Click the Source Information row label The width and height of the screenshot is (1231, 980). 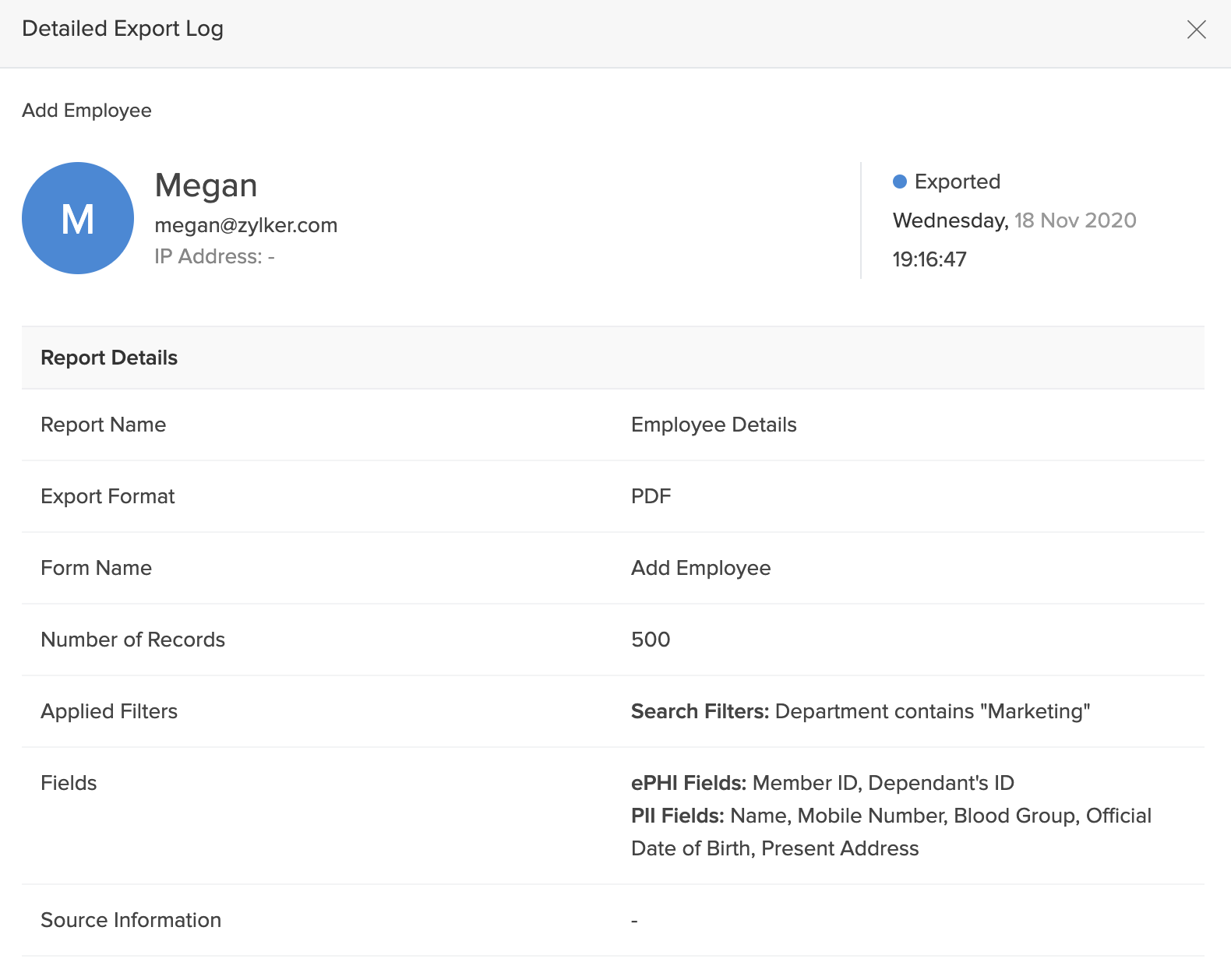131,920
